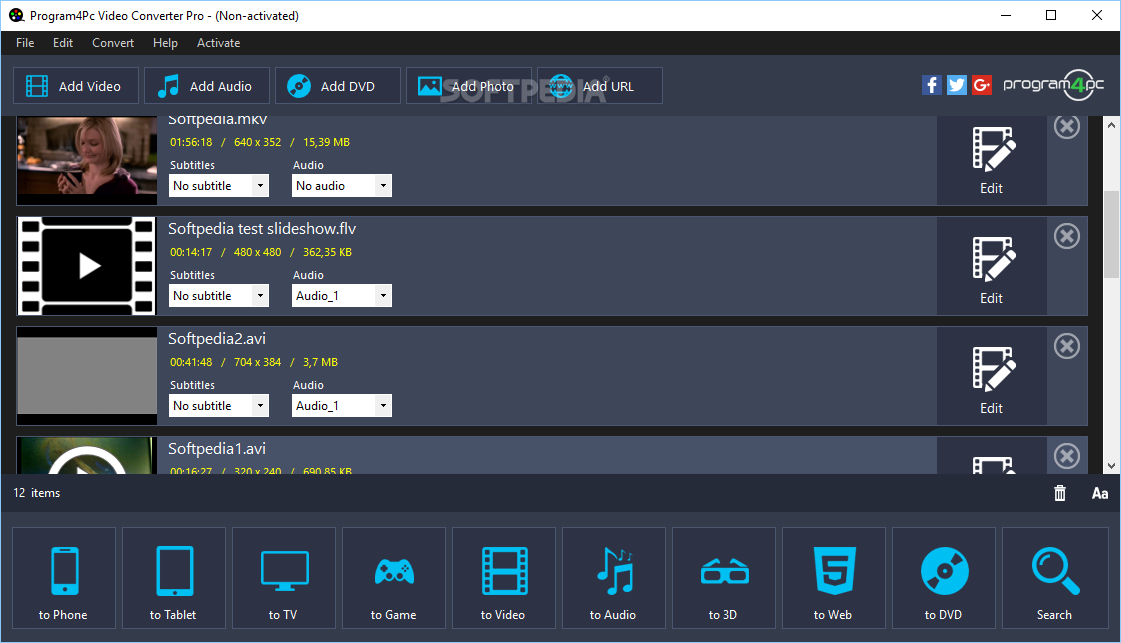Expand Subtitles dropdown for Softpedia test slideshow.flv

(x=219, y=296)
